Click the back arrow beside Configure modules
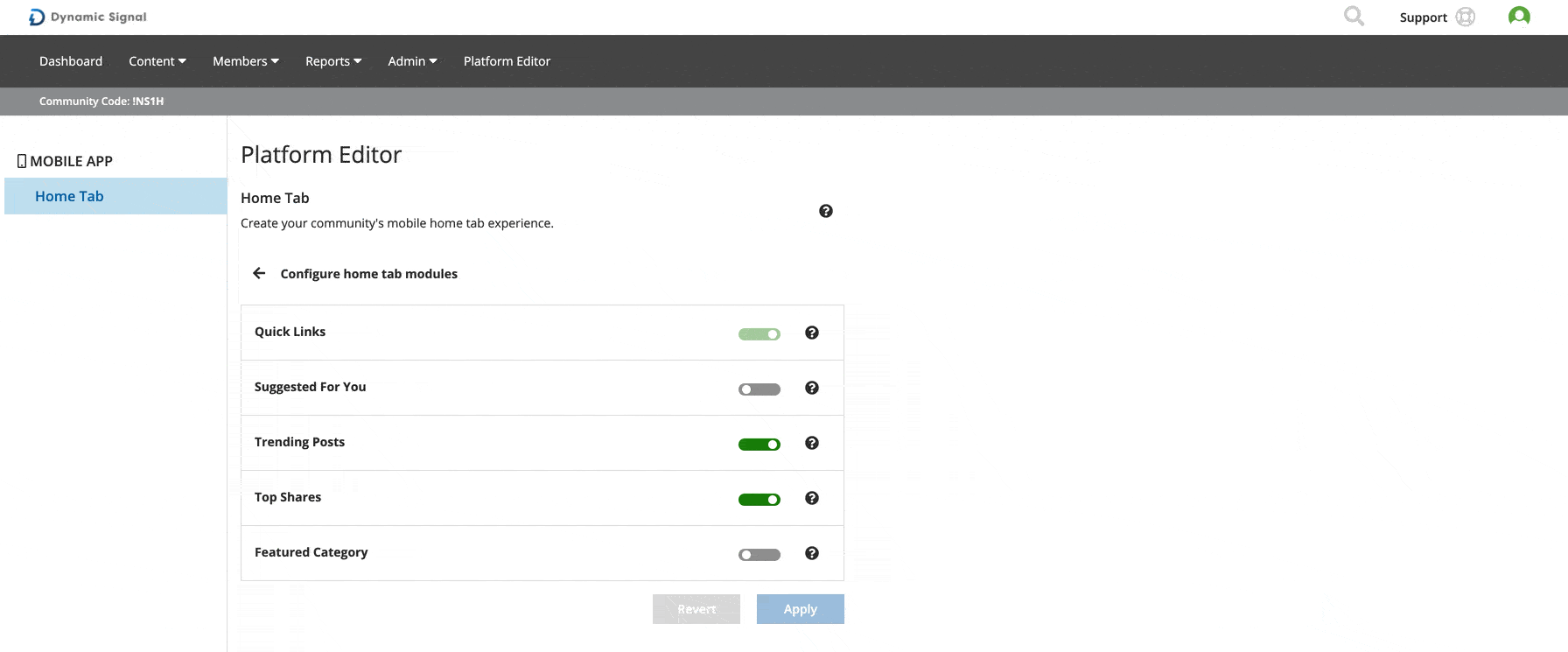The image size is (1568, 652). (259, 273)
